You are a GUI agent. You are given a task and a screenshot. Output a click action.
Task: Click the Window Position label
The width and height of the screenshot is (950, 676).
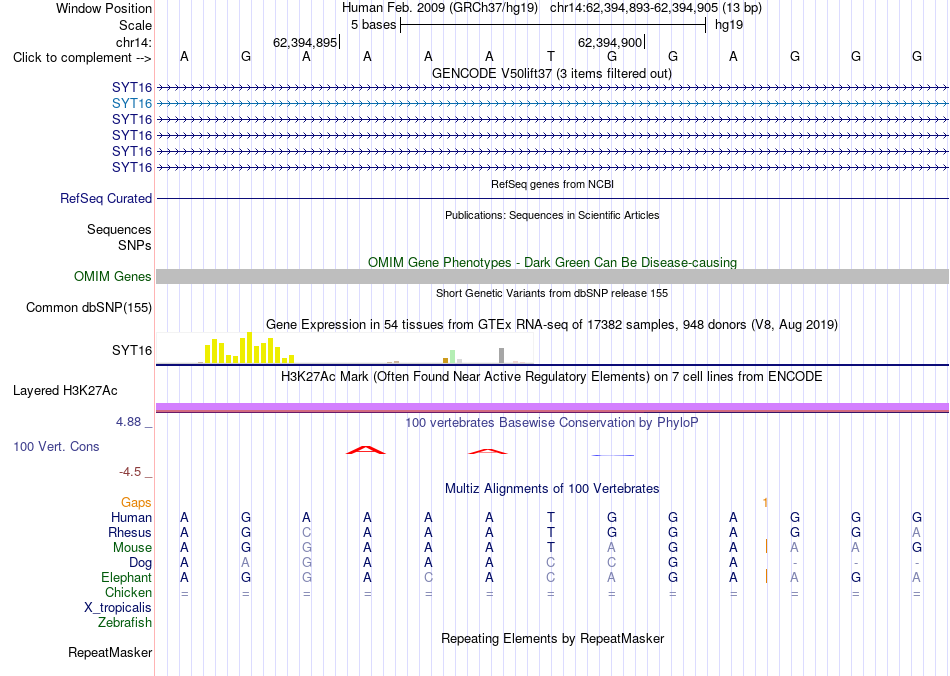[104, 8]
